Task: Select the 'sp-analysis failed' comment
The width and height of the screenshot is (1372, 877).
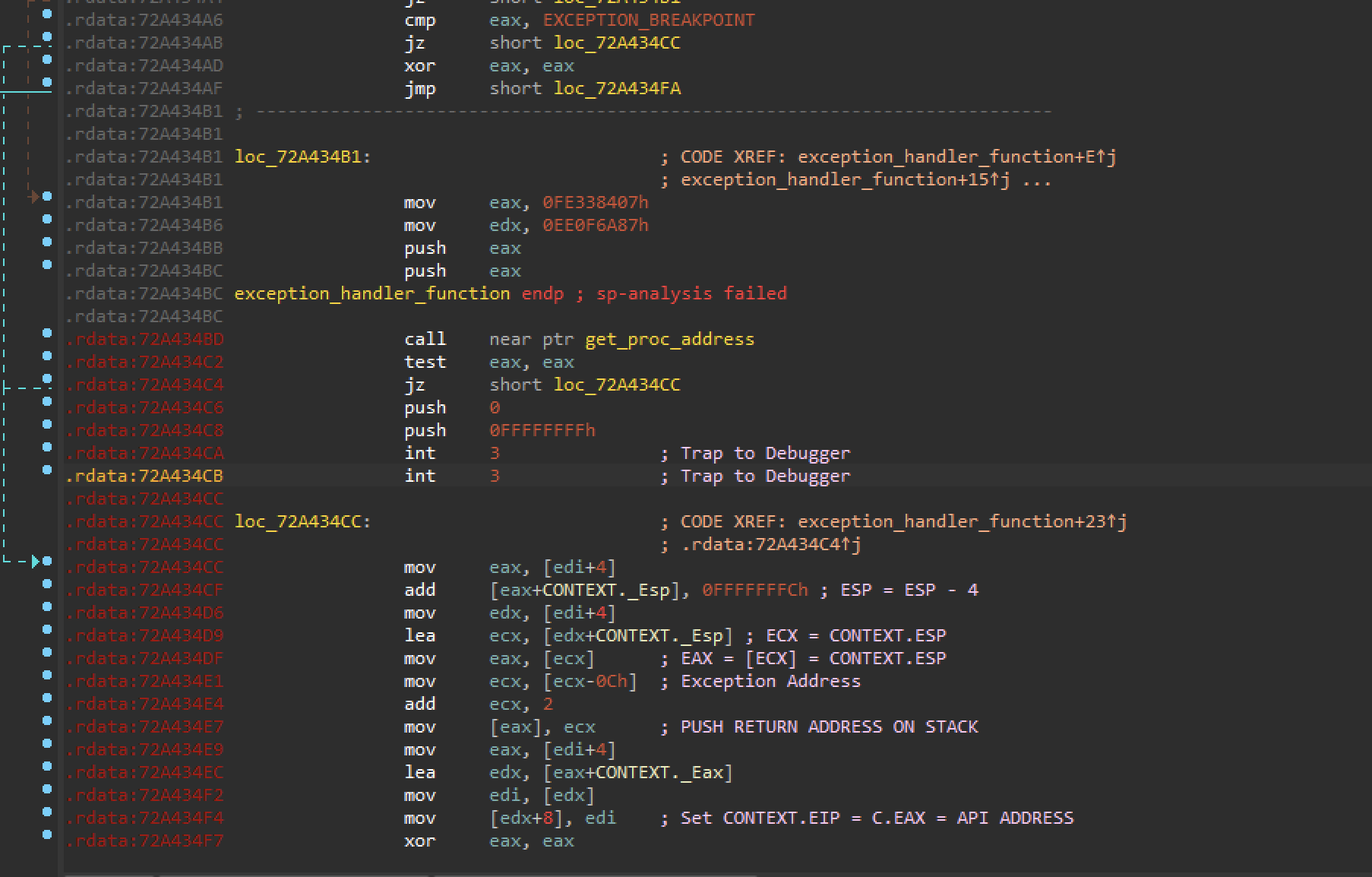Action: click(691, 294)
